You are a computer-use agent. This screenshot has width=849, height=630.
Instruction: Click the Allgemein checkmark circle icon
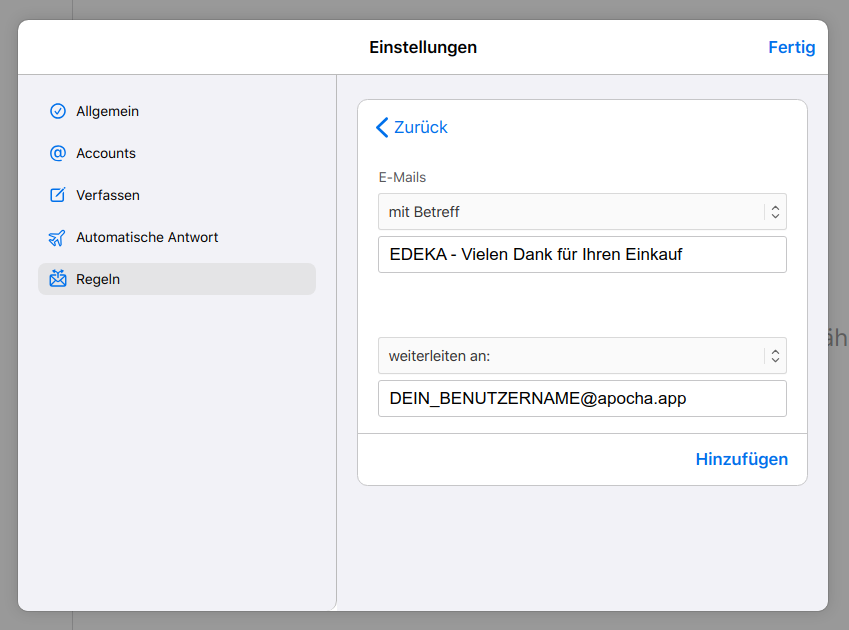(58, 111)
